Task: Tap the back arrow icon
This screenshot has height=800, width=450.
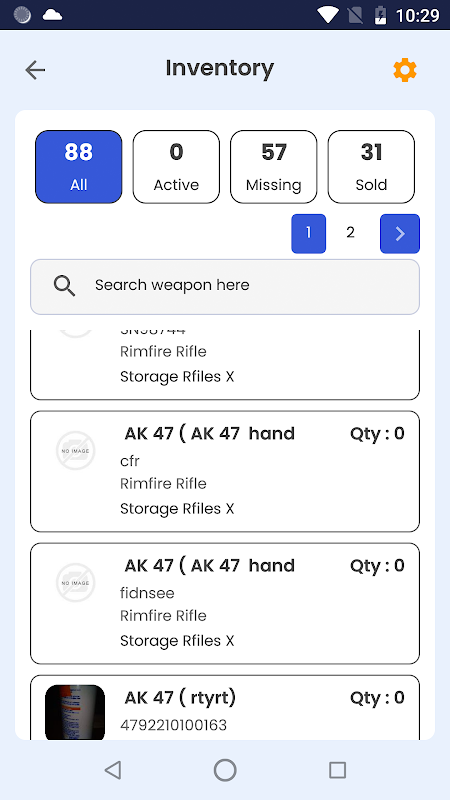Action: coord(36,70)
